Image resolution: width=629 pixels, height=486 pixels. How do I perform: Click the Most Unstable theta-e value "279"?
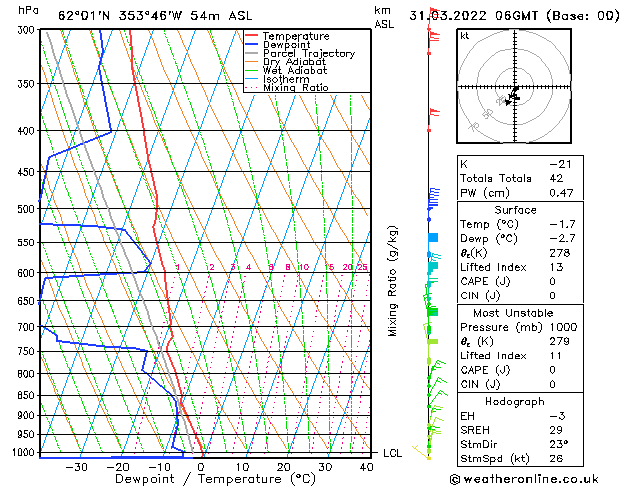(560, 341)
